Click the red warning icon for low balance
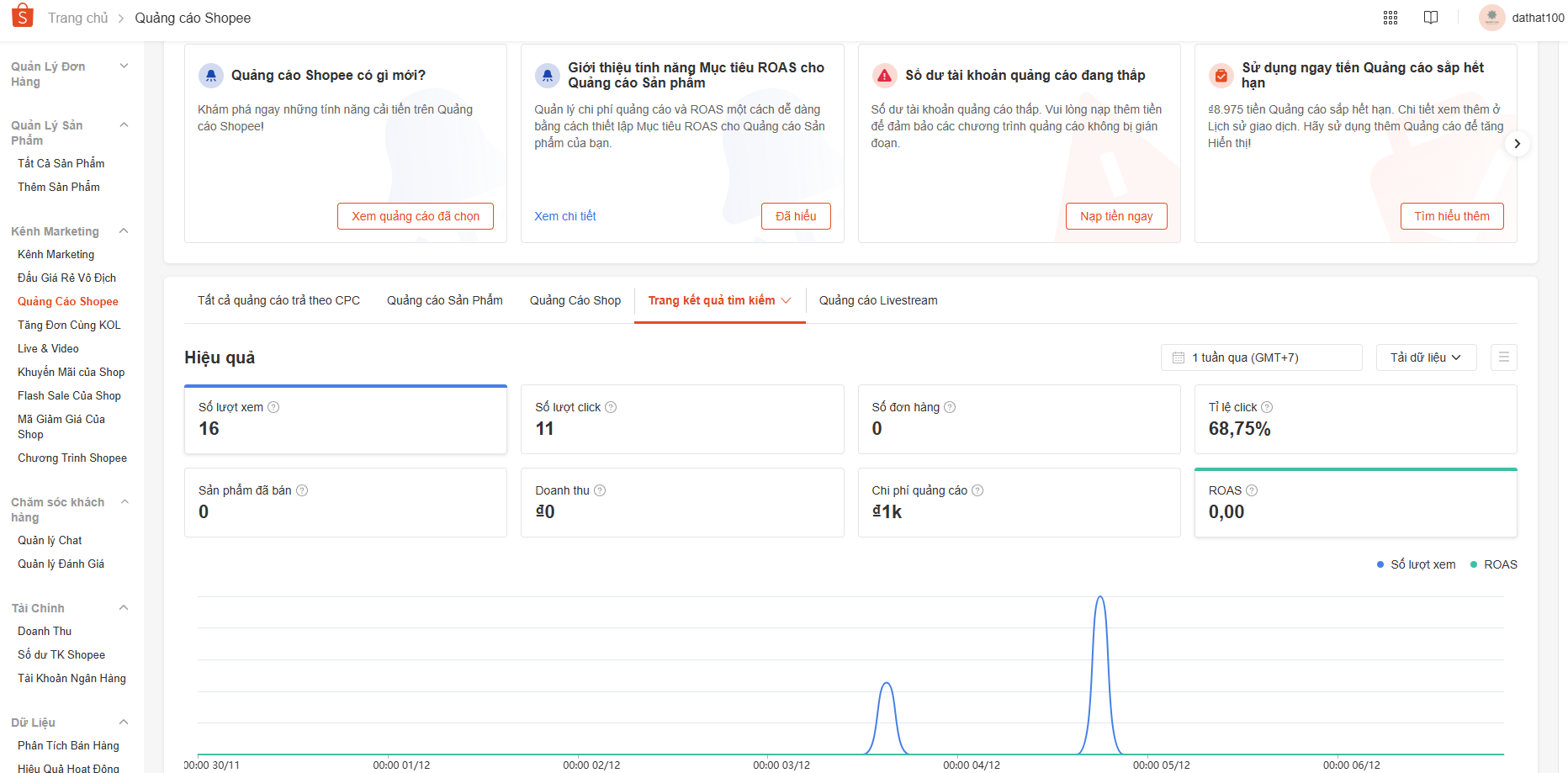 click(x=884, y=76)
